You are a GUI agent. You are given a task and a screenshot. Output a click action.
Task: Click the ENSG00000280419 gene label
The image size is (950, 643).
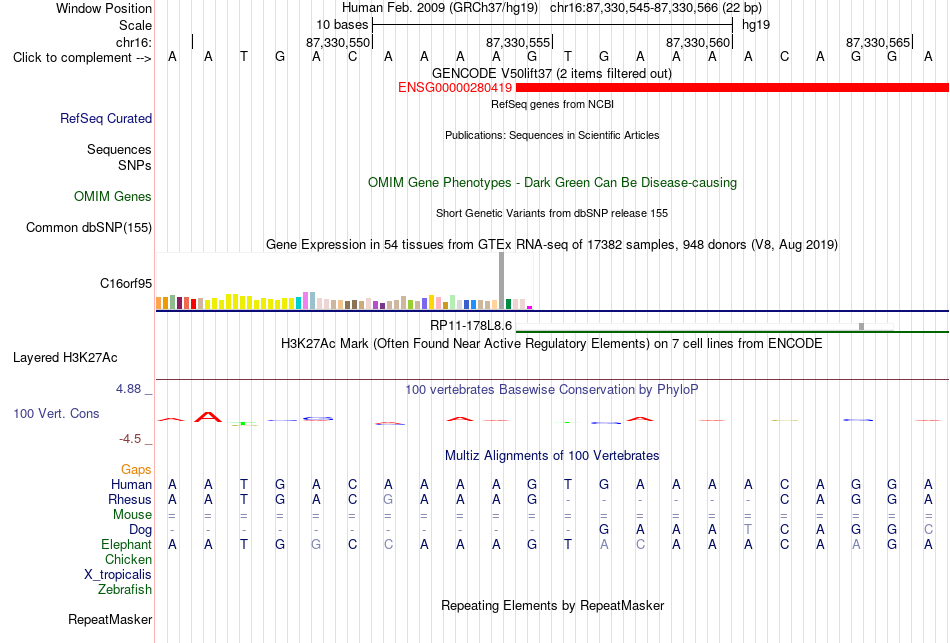click(454, 88)
